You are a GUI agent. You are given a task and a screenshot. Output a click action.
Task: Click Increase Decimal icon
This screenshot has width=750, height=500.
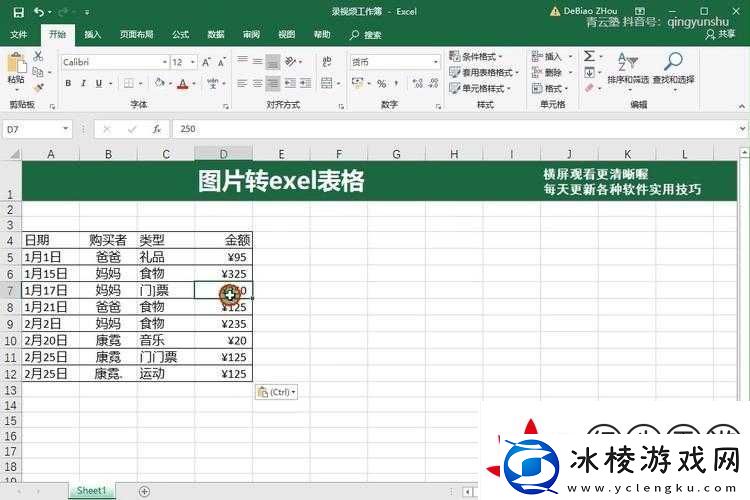point(418,83)
